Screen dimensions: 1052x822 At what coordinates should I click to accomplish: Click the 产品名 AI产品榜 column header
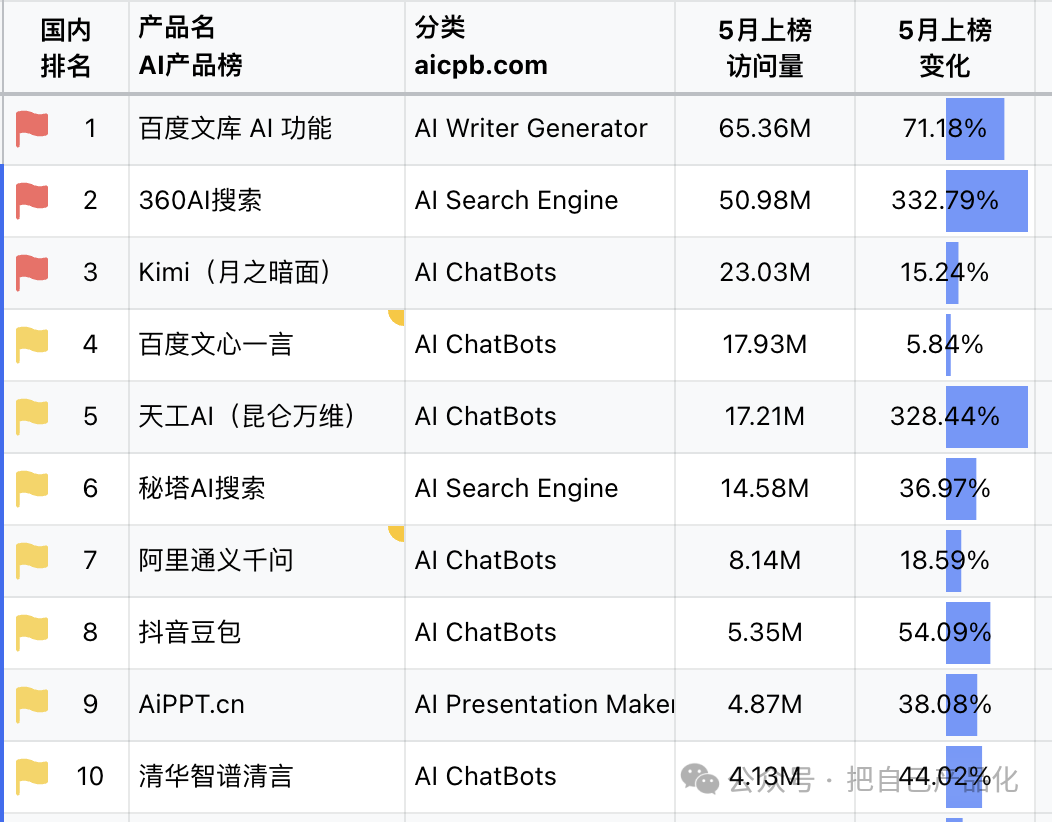(267, 47)
